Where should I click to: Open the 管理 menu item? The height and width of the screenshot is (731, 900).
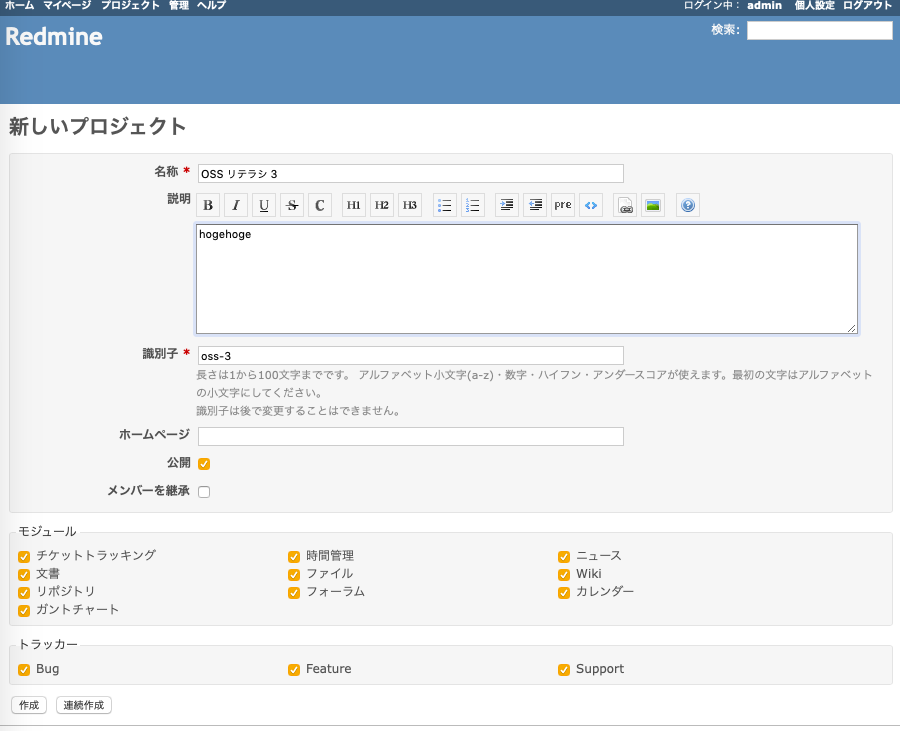tap(178, 6)
